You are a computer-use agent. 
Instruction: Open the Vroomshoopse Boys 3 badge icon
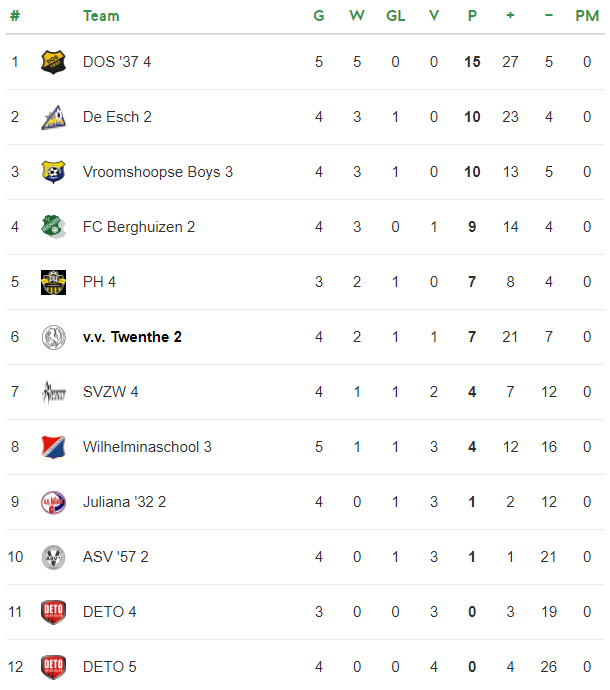(x=53, y=172)
